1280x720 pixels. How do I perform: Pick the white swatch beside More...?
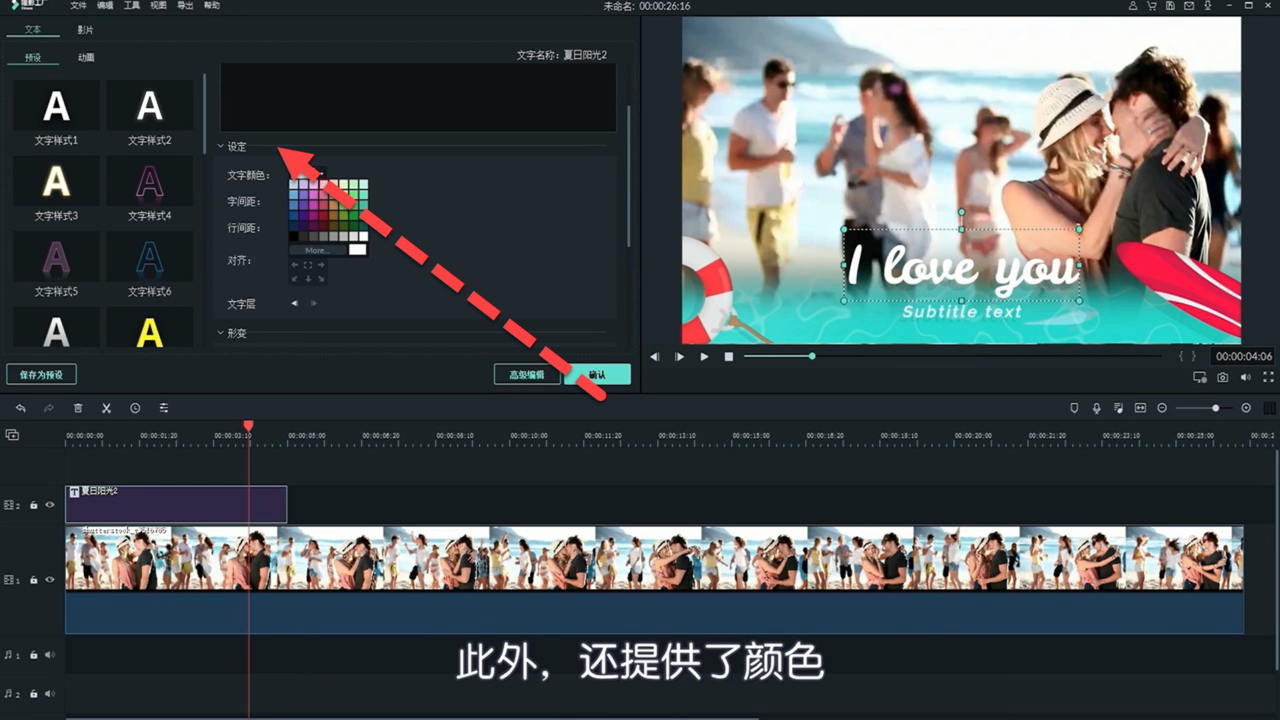point(358,250)
